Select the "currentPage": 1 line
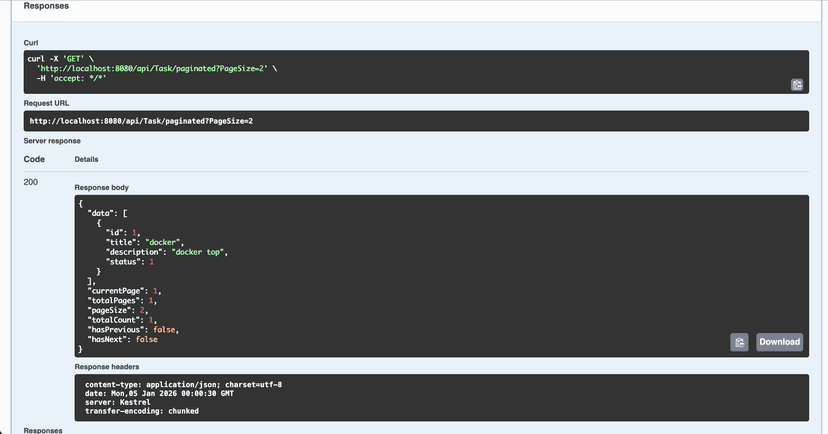The height and width of the screenshot is (434, 828). (x=125, y=291)
